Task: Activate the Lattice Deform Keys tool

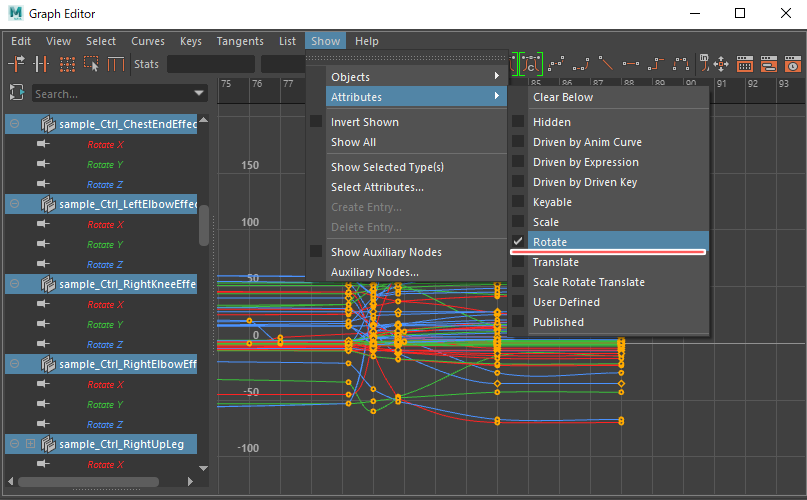Action: [x=67, y=64]
